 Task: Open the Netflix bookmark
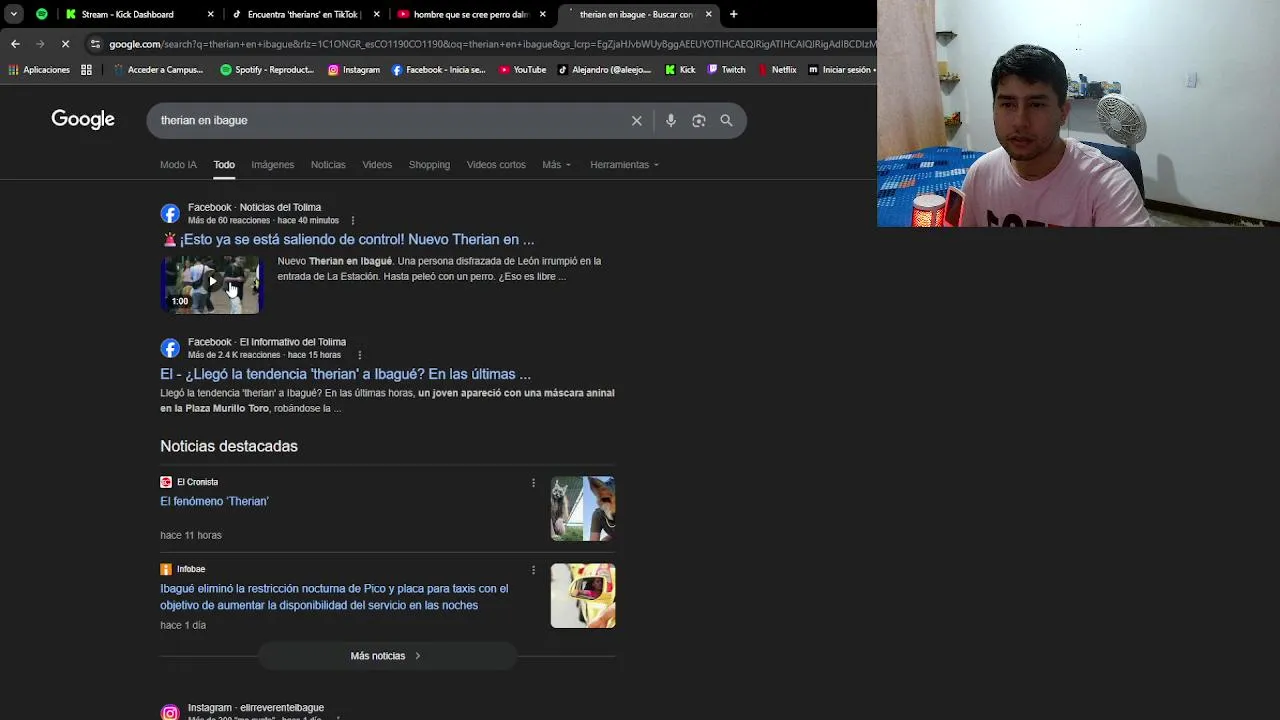(x=777, y=70)
